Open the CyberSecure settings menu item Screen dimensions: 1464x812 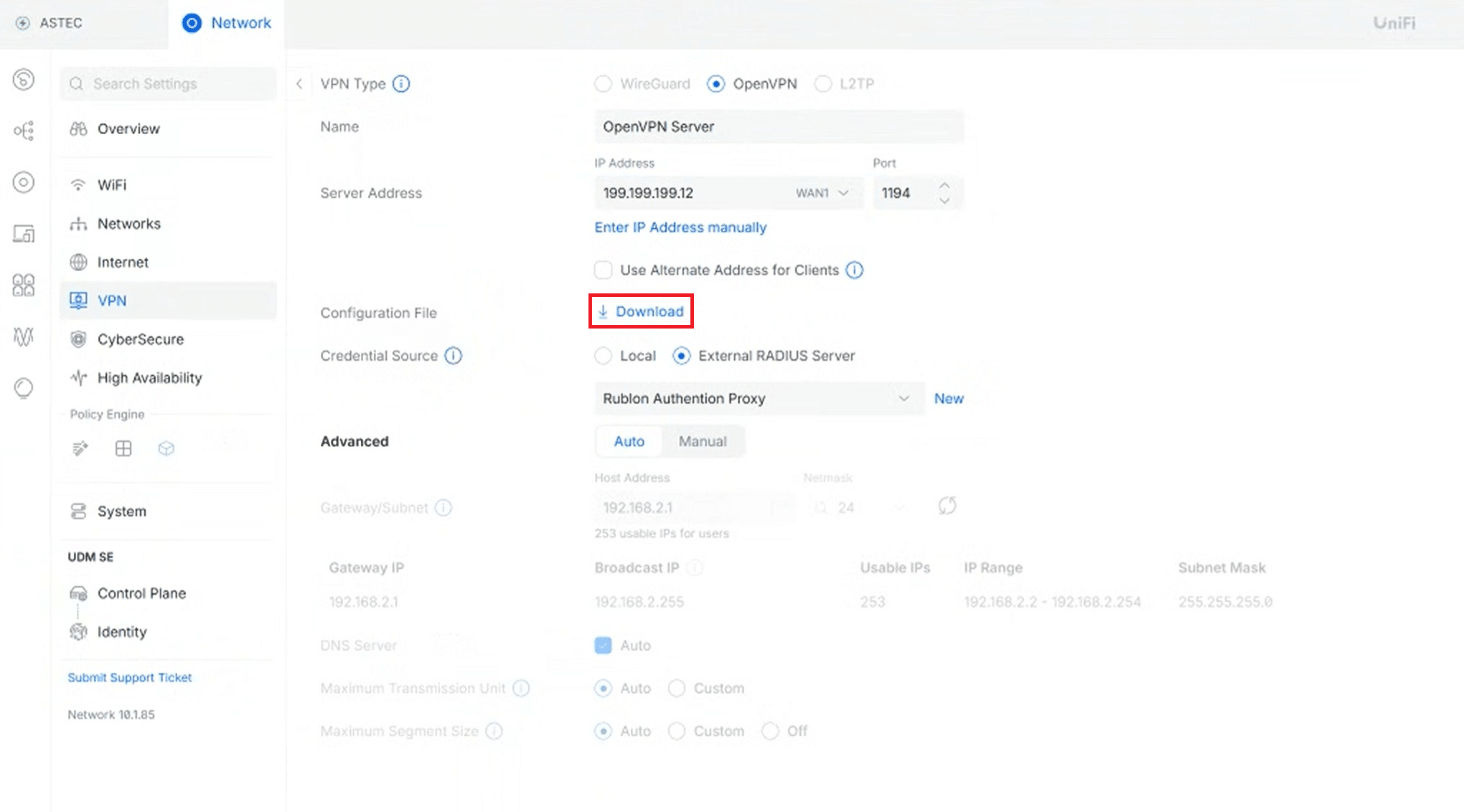click(x=140, y=339)
